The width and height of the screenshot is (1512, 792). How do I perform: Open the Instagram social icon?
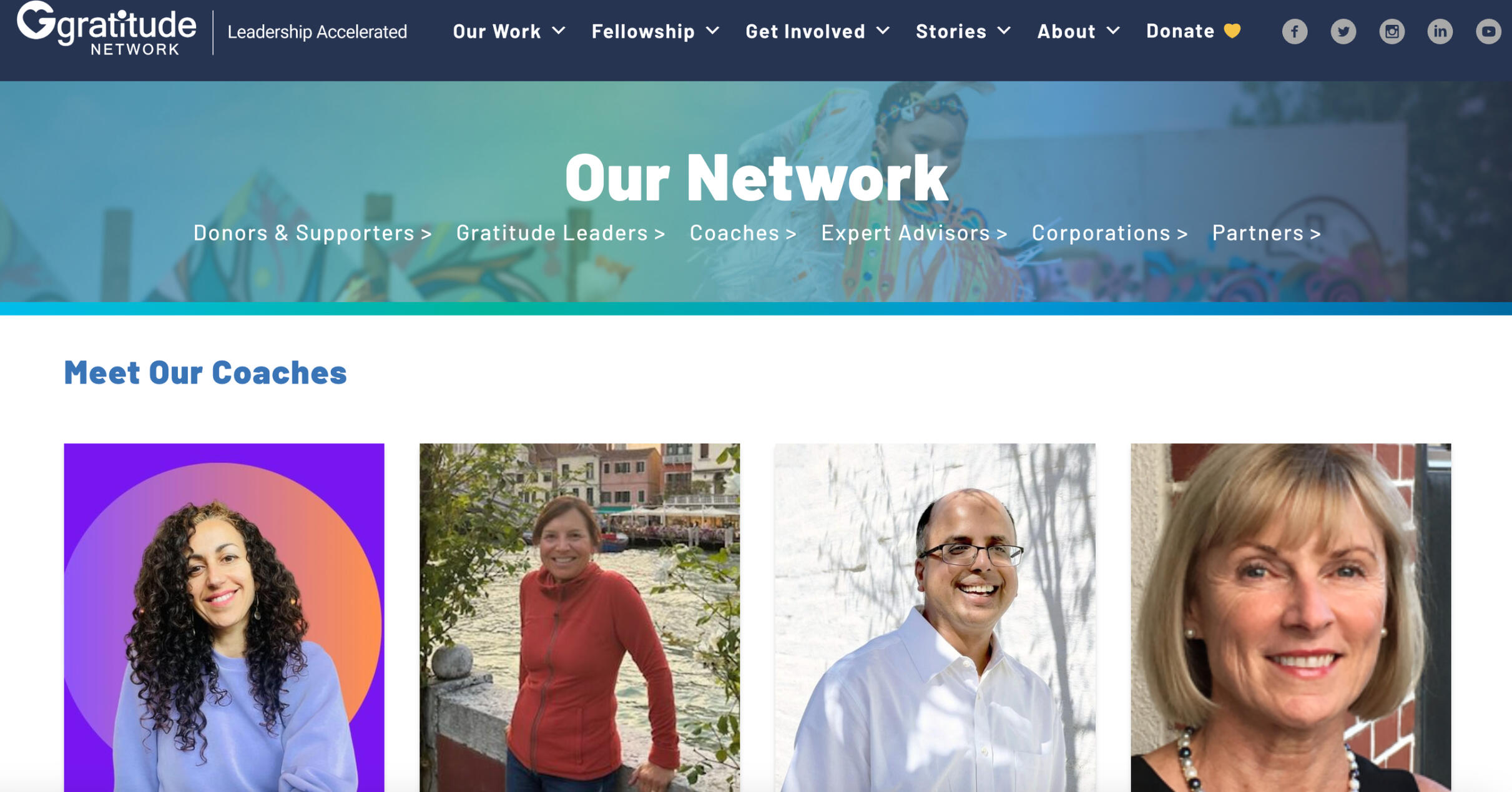(x=1392, y=31)
